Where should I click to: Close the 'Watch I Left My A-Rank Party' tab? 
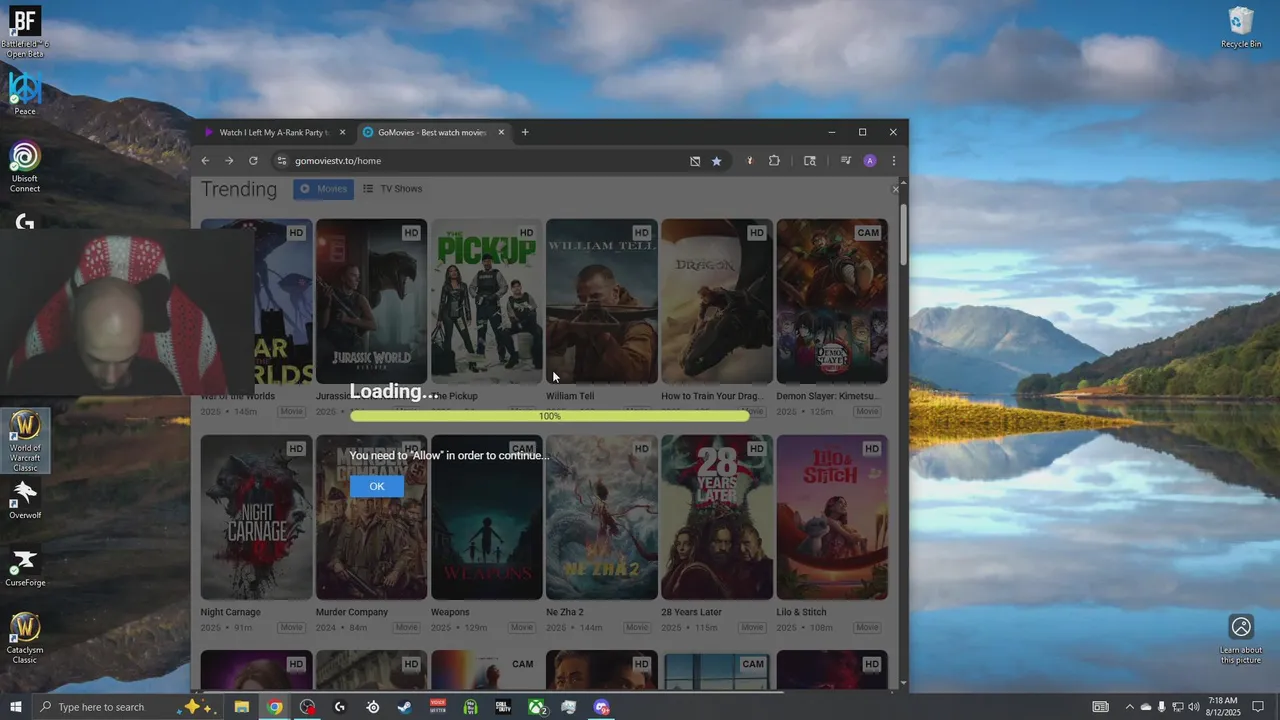(342, 132)
